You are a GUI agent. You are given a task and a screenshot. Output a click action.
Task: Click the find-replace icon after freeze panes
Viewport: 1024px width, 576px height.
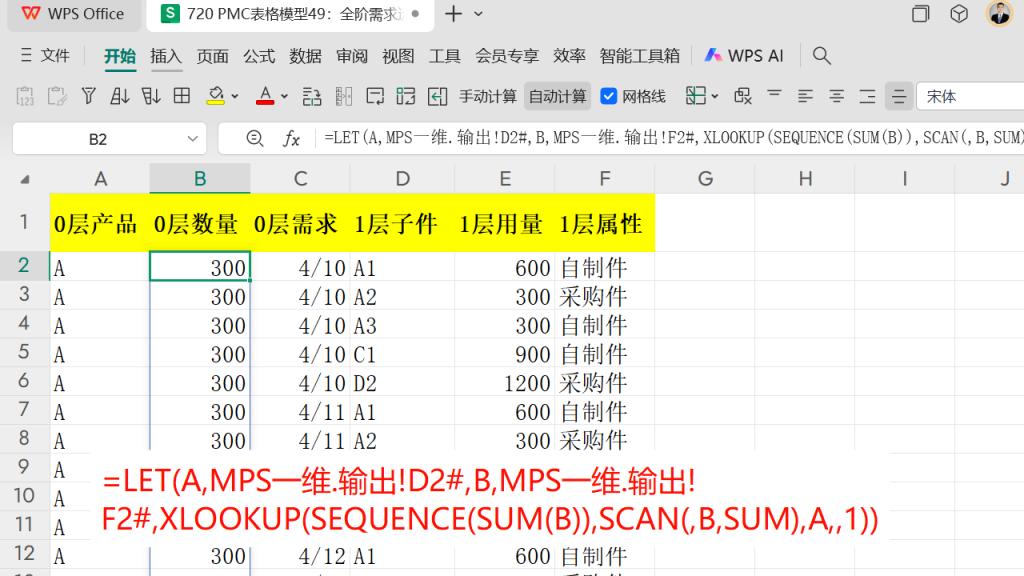click(743, 97)
